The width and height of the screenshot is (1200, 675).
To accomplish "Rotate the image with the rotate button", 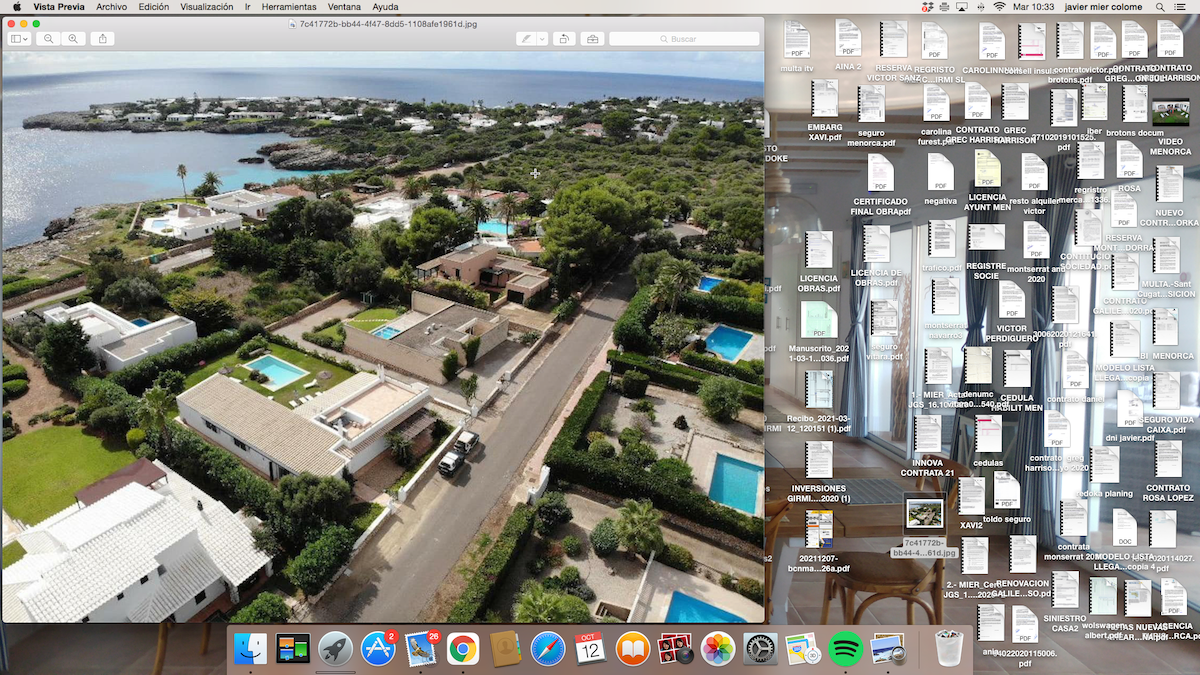I will click(564, 39).
